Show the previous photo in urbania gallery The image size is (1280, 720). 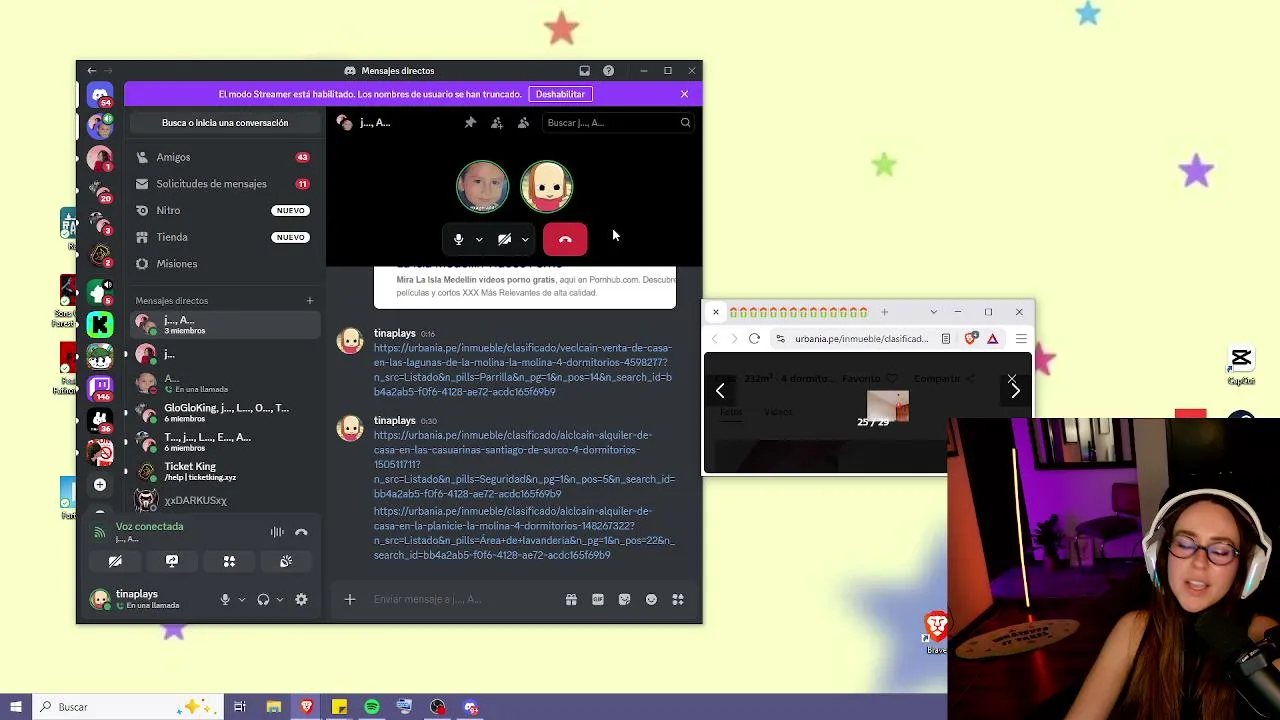720,391
